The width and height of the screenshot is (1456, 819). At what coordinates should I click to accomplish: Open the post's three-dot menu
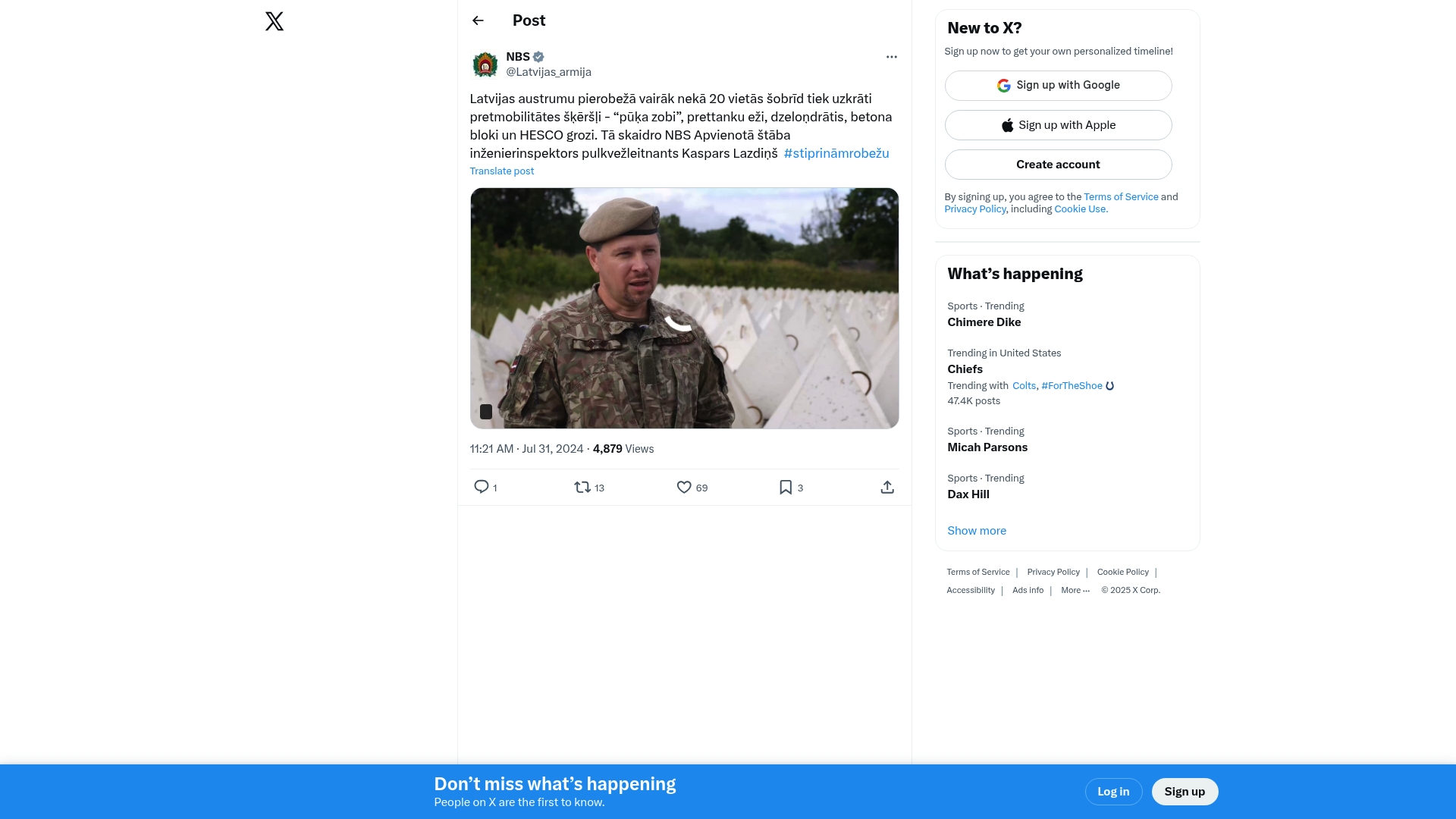891,57
